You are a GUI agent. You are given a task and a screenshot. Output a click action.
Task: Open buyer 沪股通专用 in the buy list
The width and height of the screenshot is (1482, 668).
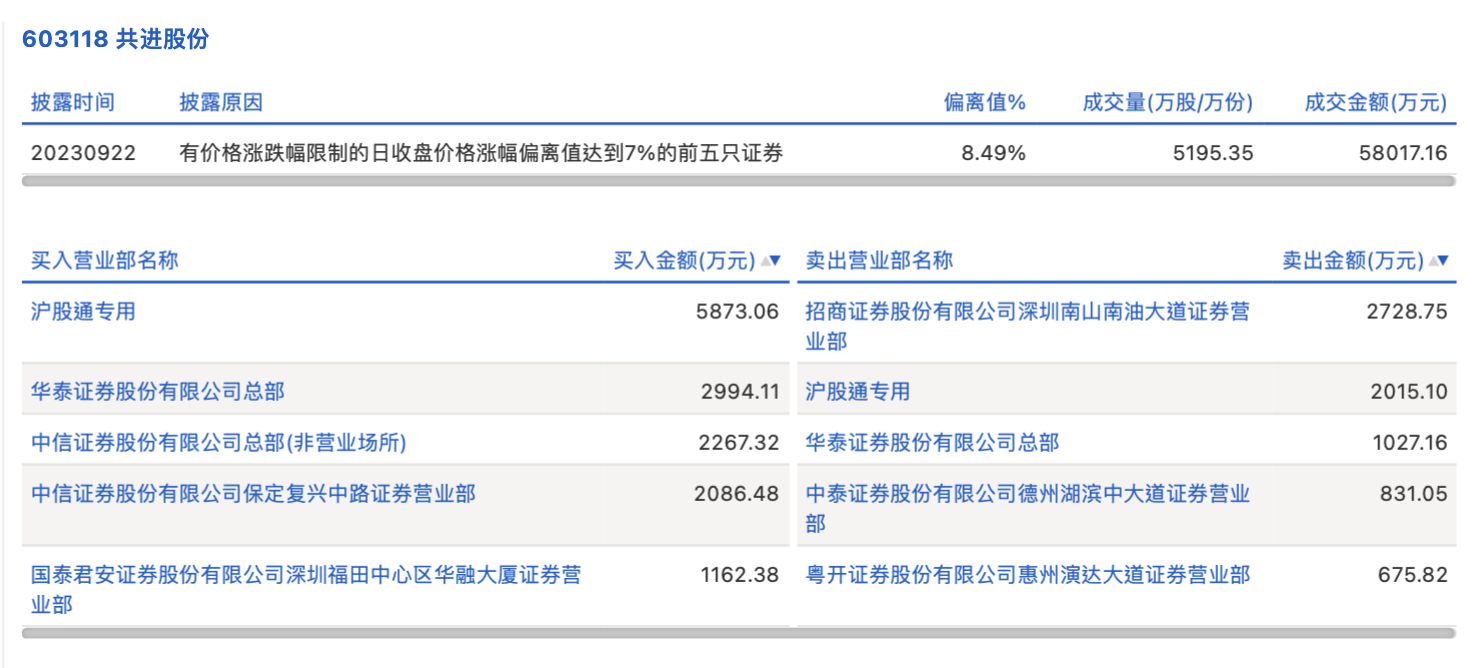click(x=83, y=311)
